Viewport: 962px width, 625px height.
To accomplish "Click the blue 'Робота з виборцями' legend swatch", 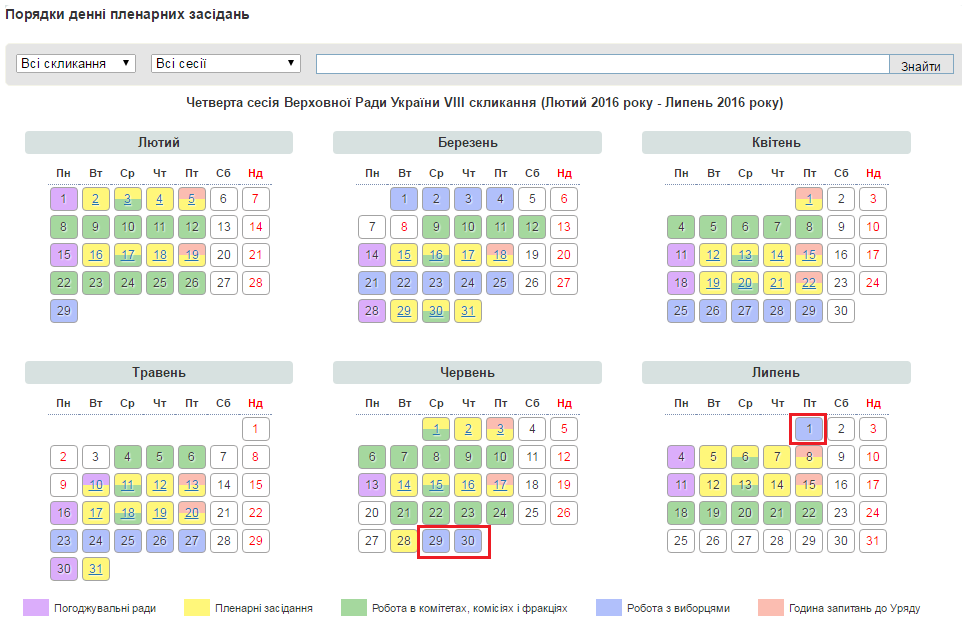I will click(x=608, y=607).
